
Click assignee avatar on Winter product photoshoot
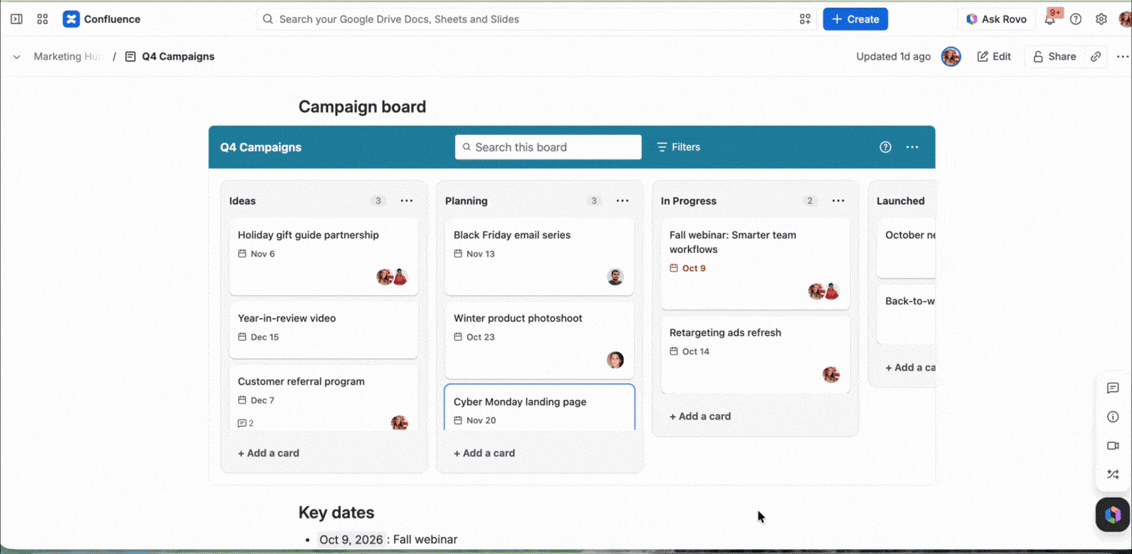(615, 360)
